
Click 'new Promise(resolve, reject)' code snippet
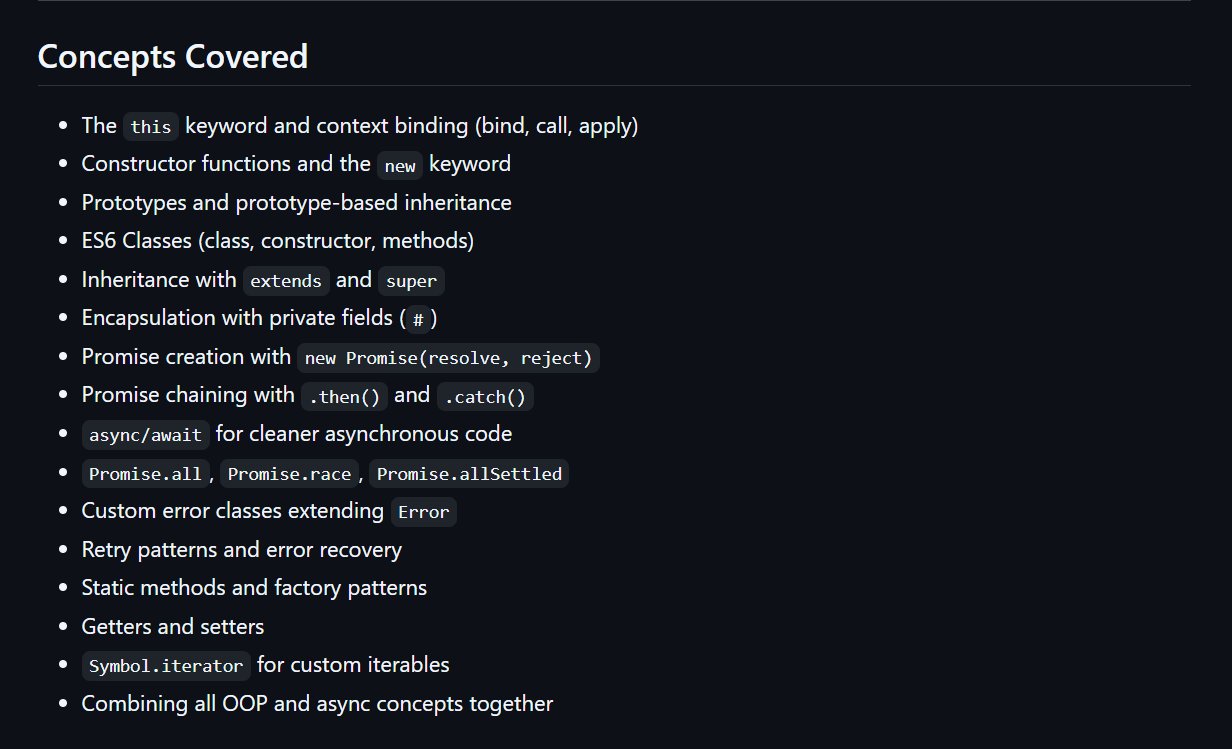tap(448, 358)
